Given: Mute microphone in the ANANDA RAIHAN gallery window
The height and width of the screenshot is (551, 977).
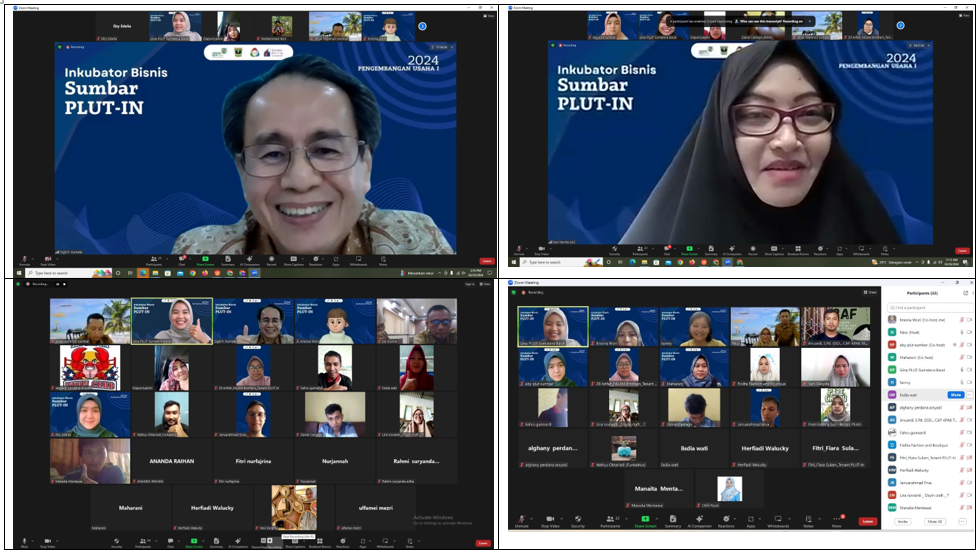Looking at the screenshot, I should 24,542.
